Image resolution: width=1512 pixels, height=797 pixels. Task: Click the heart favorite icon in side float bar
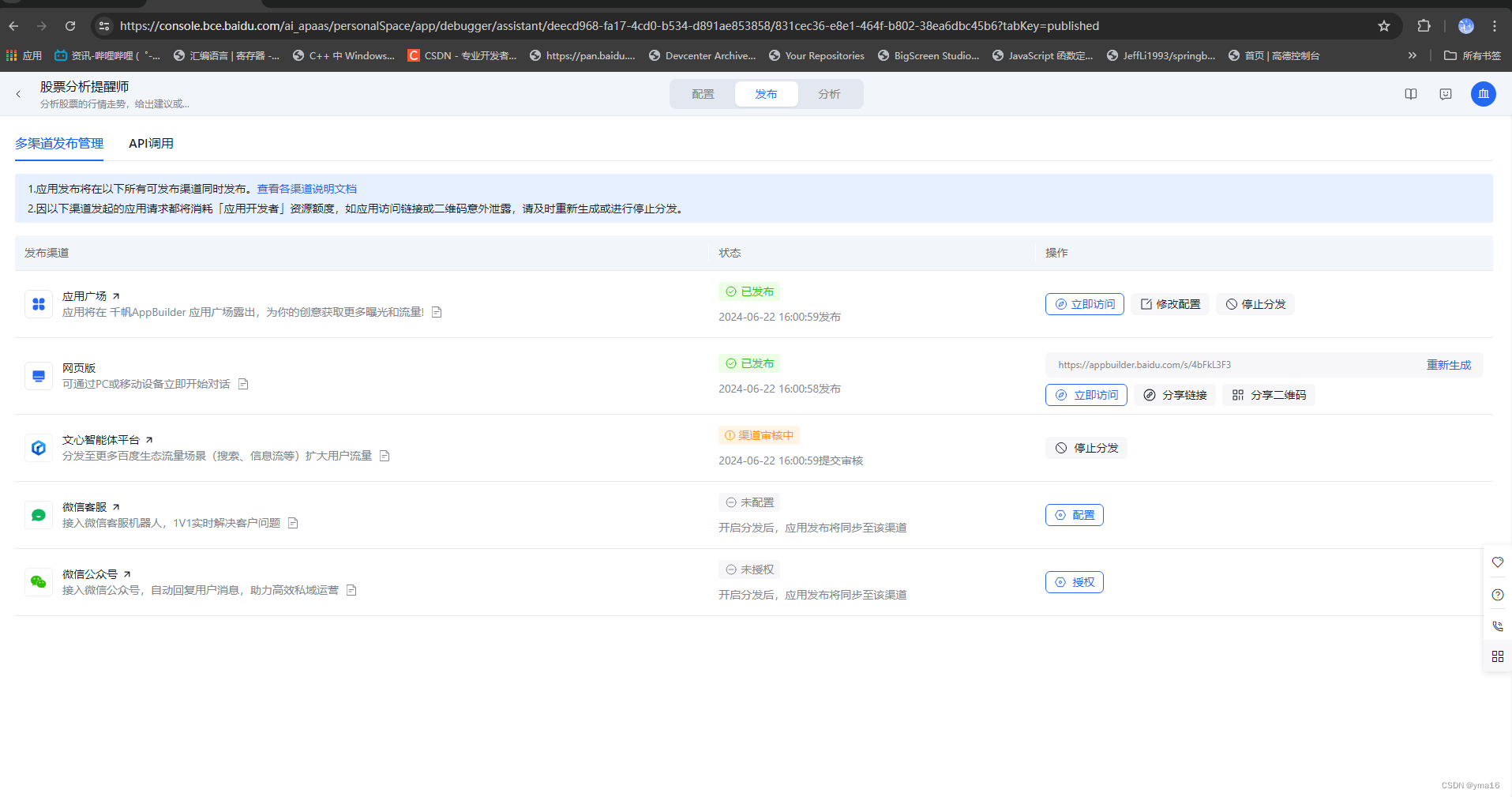pos(1498,562)
